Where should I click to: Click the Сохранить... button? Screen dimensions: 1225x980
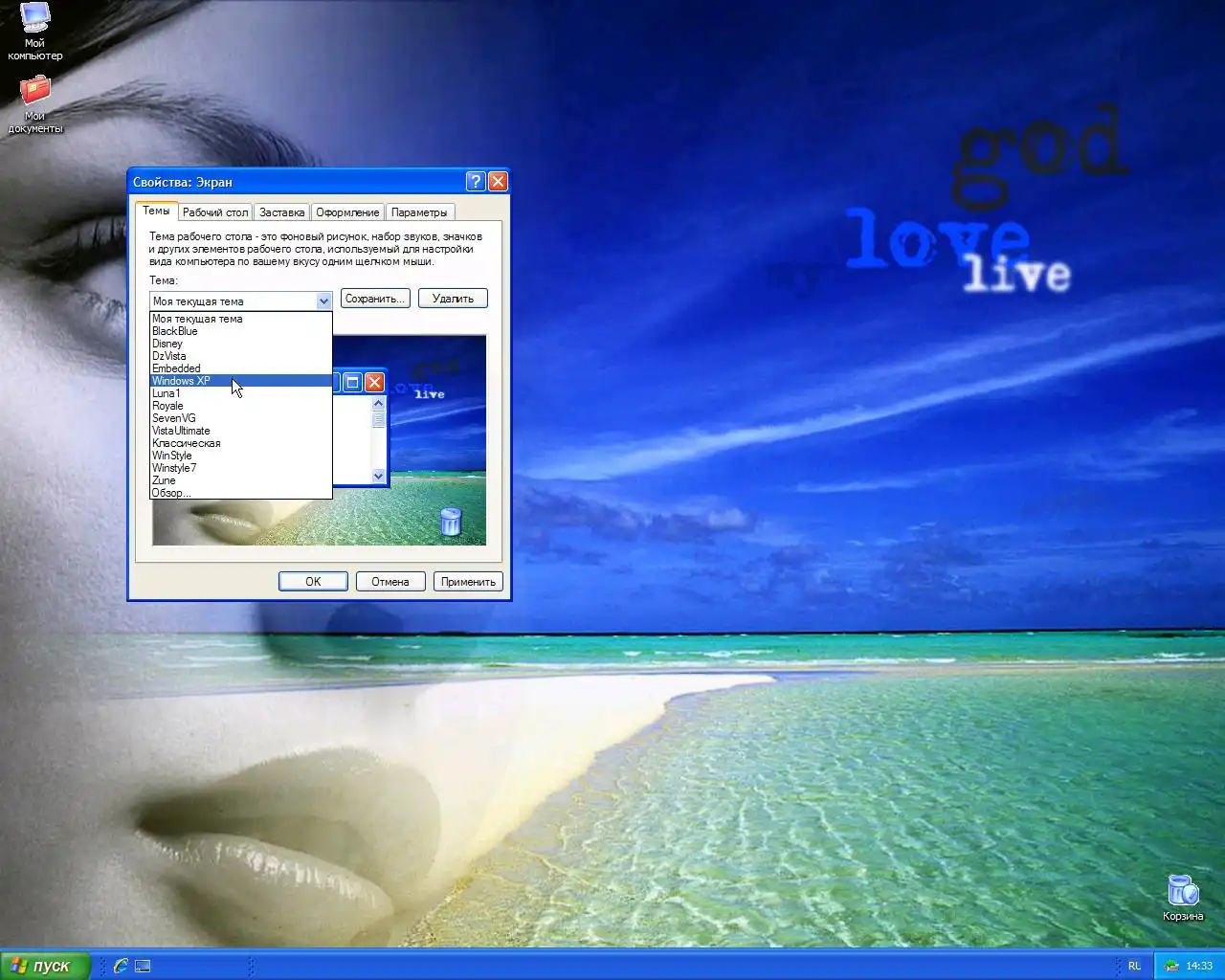coord(375,299)
